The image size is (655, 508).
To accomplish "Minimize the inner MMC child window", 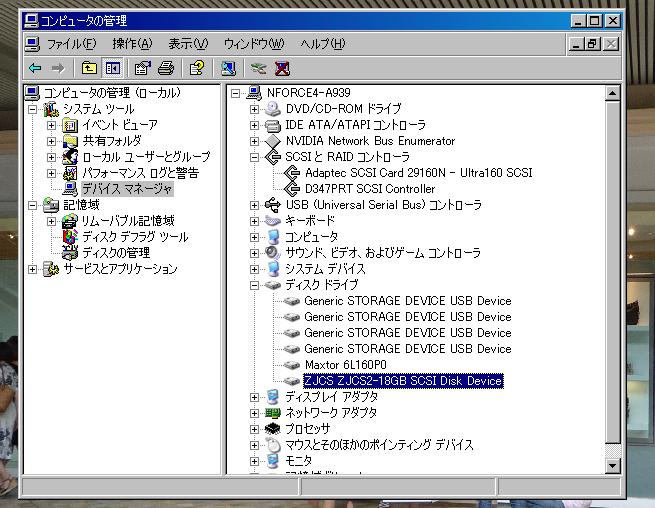I will coord(576,43).
